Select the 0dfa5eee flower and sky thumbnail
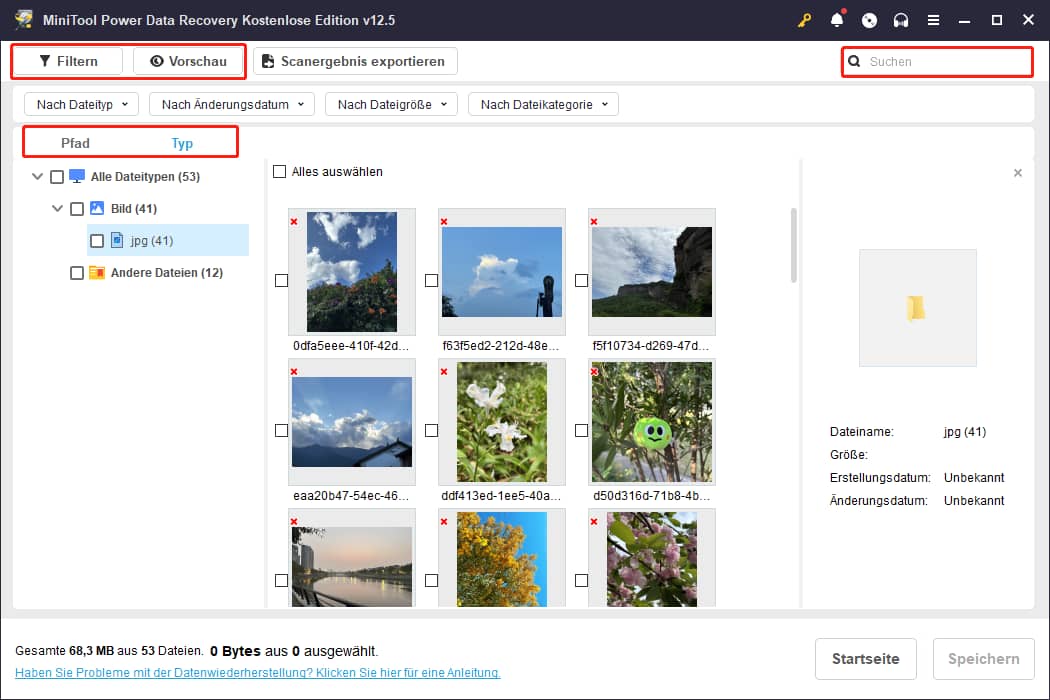The height and width of the screenshot is (700, 1050). coord(352,272)
